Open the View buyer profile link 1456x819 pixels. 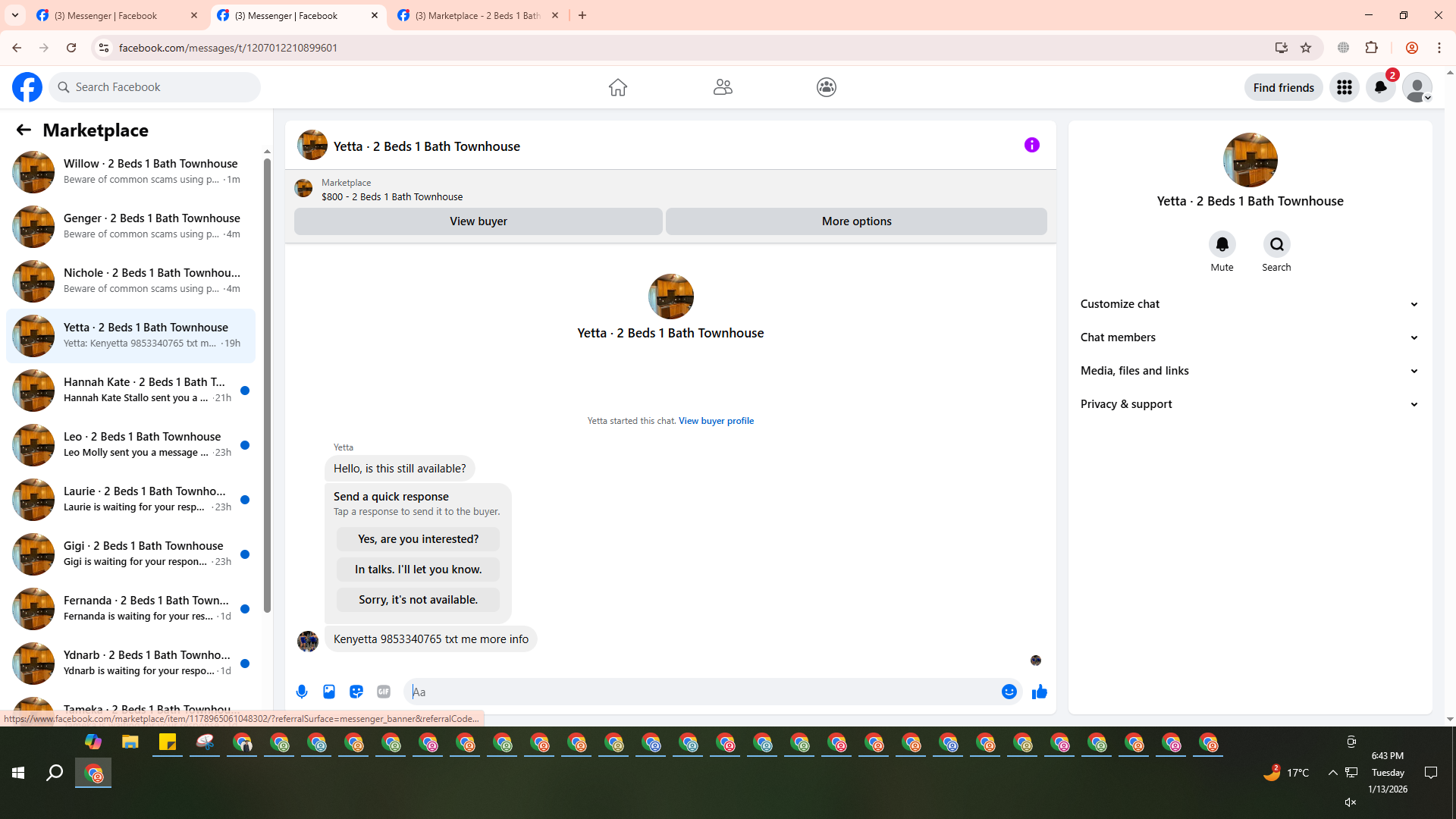tap(716, 421)
